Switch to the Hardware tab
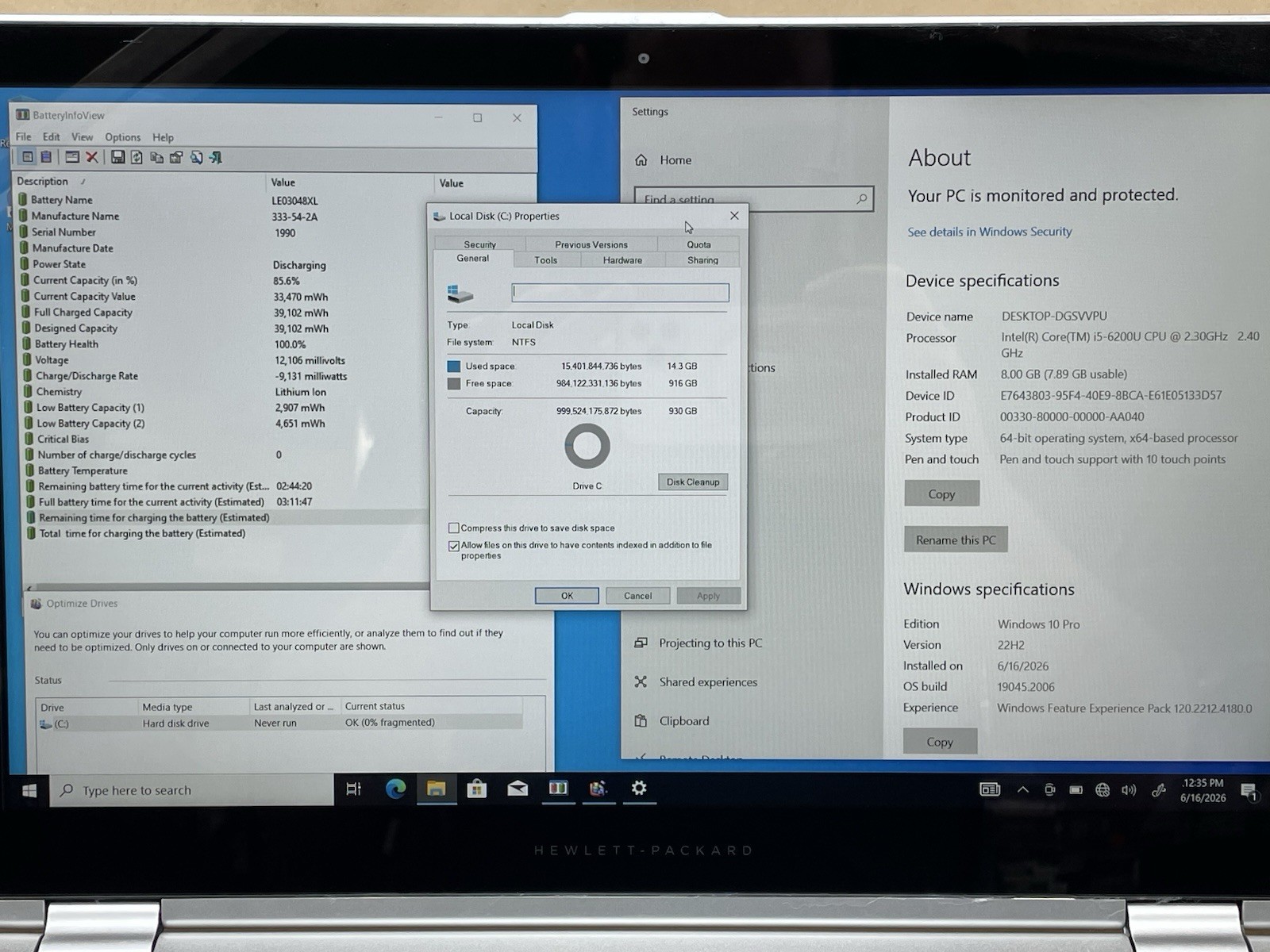1270x952 pixels. coord(622,260)
